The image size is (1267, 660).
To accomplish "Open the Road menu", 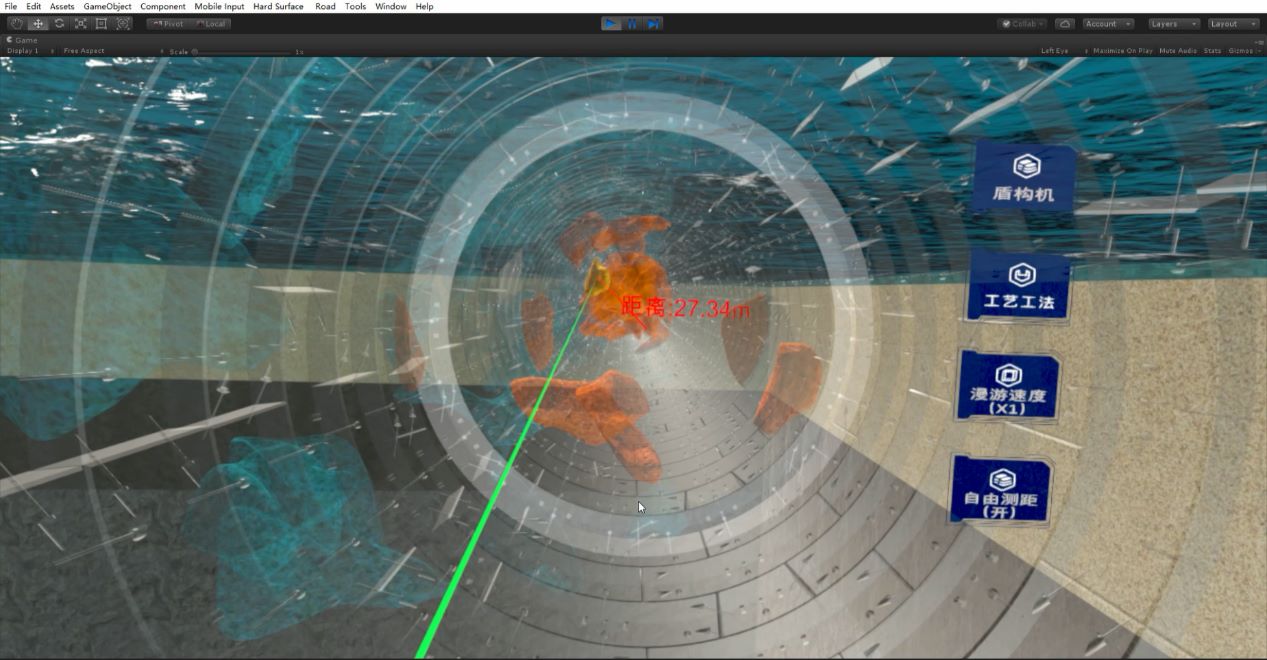I will click(x=325, y=6).
